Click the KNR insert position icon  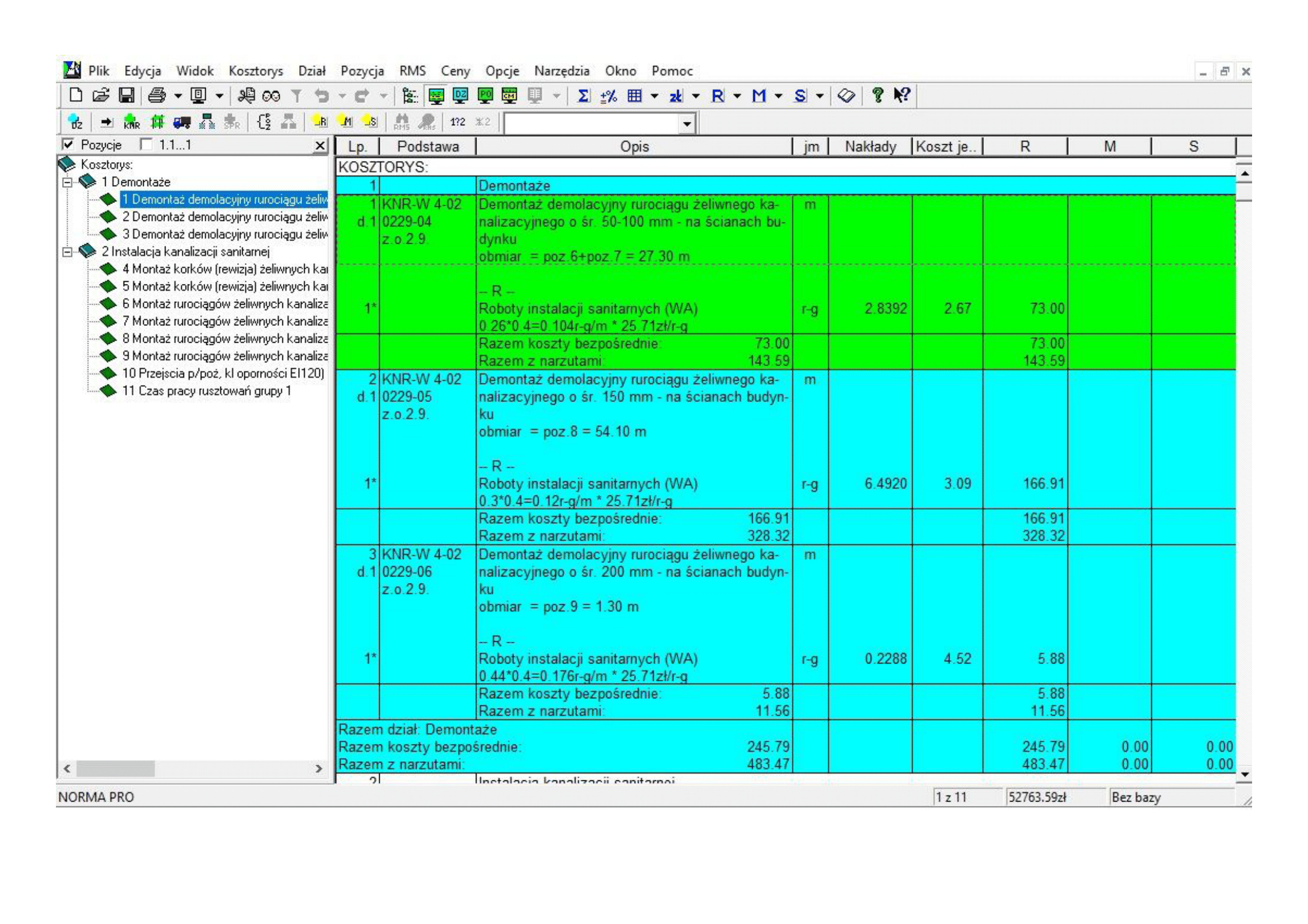131,122
